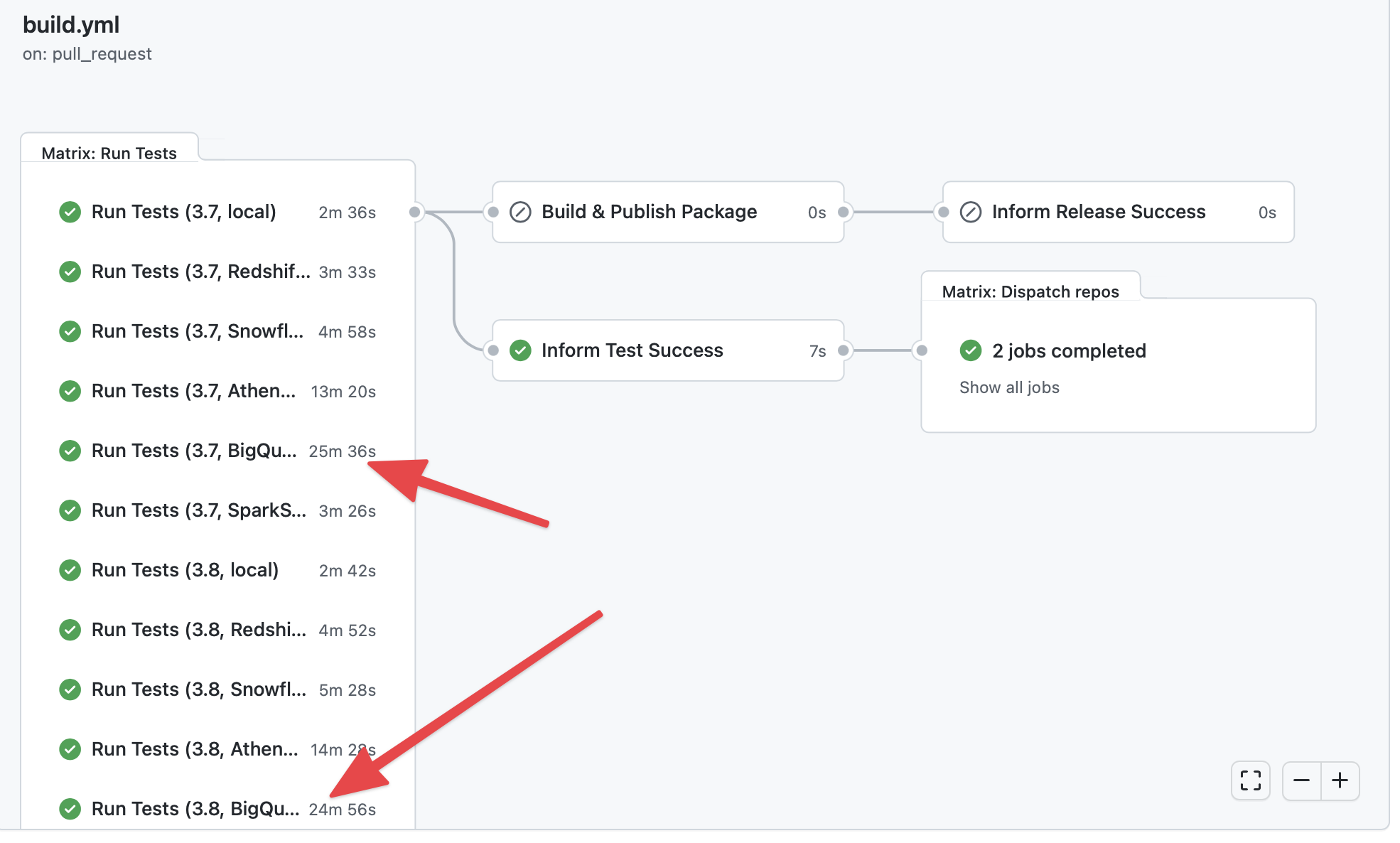Click the 25m 36s duration text
Image resolution: width=1400 pixels, height=843 pixels.
tap(343, 451)
